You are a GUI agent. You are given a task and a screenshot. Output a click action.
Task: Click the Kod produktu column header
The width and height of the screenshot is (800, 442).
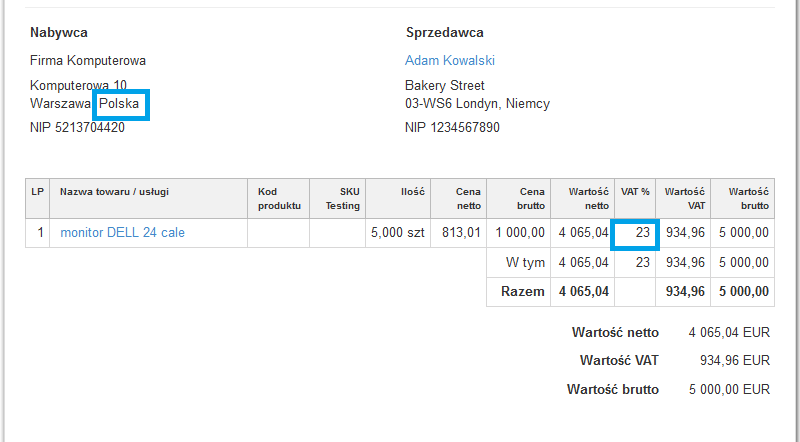278,198
